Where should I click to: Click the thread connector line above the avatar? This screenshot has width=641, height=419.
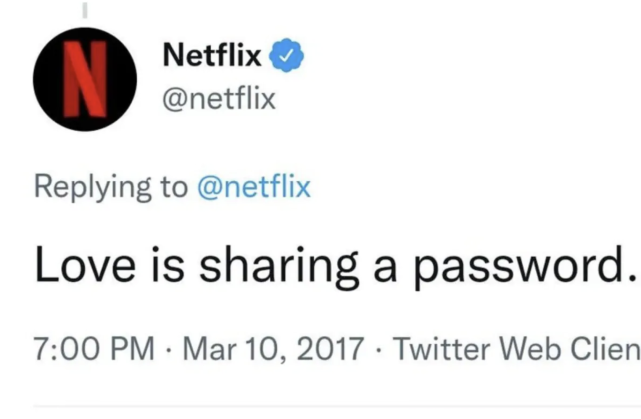click(x=86, y=10)
